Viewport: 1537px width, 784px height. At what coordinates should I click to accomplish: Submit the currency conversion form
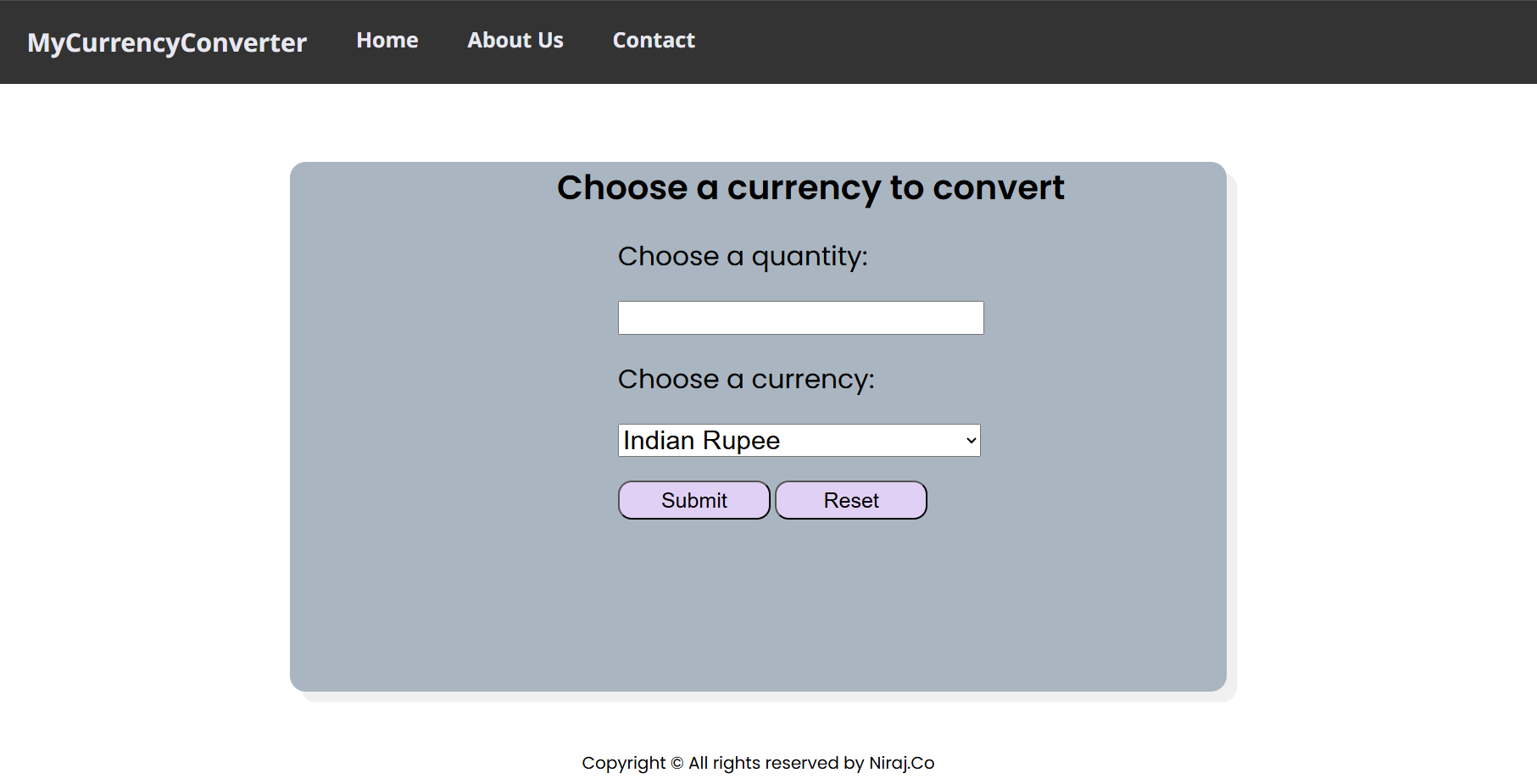(694, 500)
